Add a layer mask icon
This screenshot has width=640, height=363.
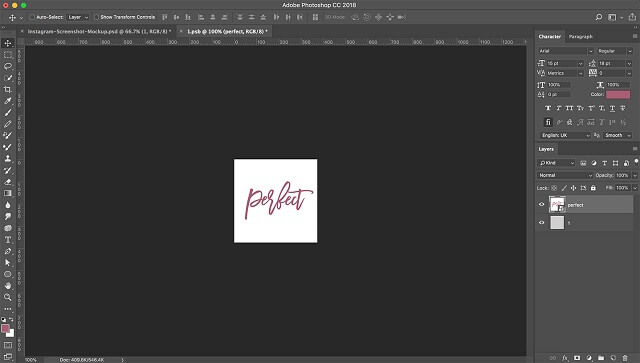click(x=577, y=358)
